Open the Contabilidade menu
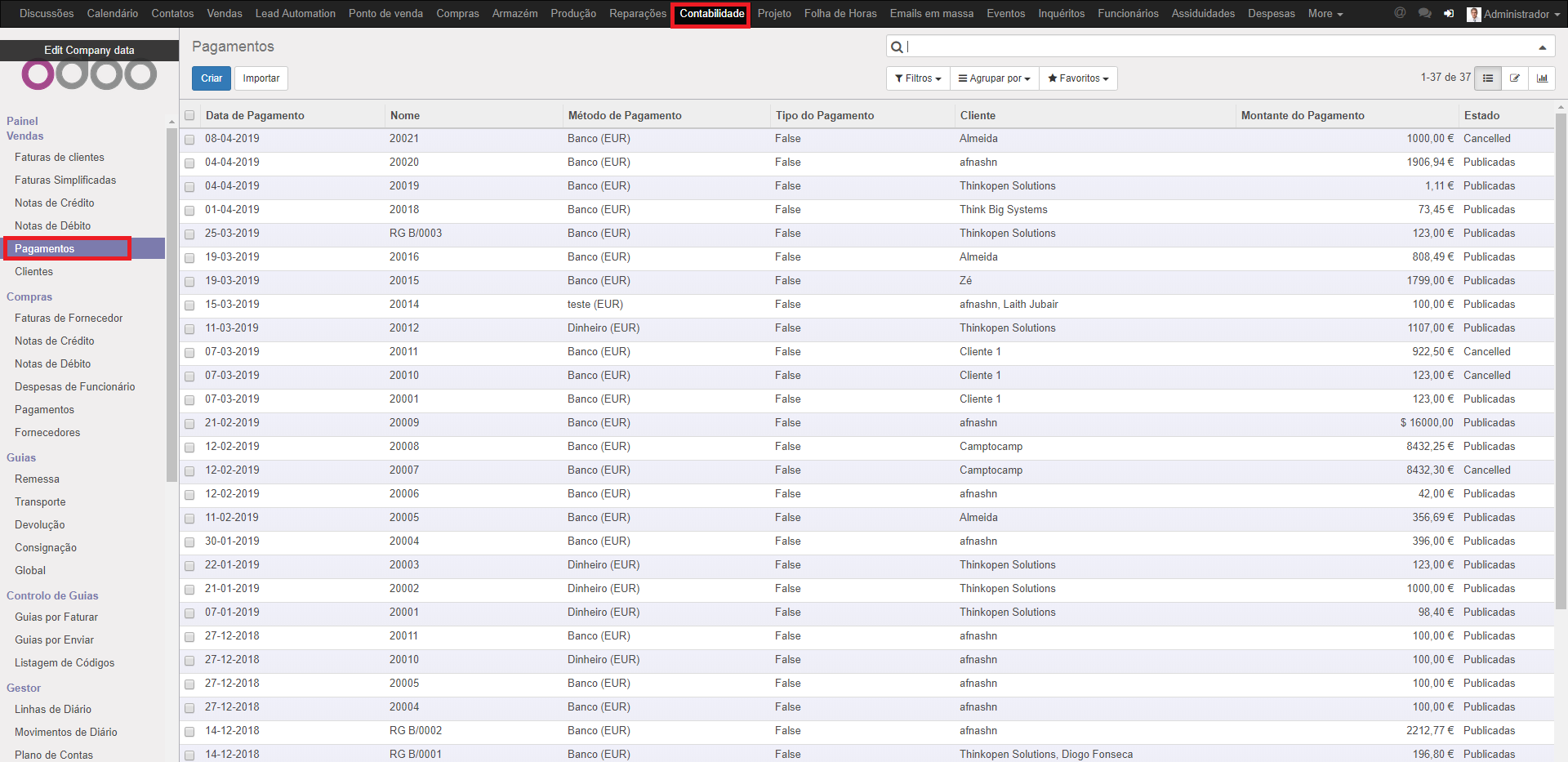The height and width of the screenshot is (762, 1568). [x=711, y=14]
